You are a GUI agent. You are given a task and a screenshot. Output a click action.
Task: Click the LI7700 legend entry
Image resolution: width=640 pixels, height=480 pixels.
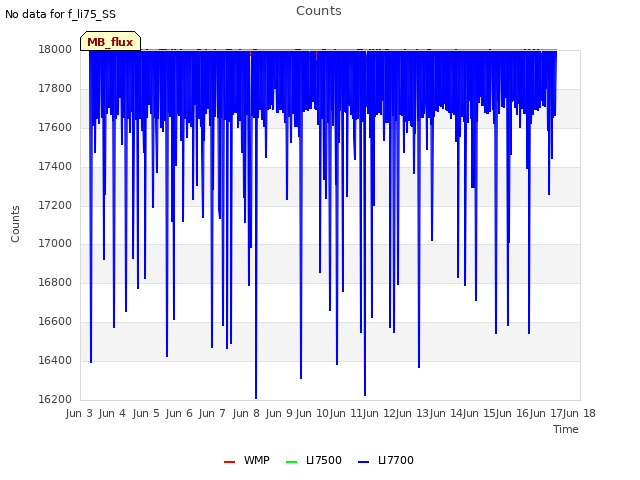(386, 460)
